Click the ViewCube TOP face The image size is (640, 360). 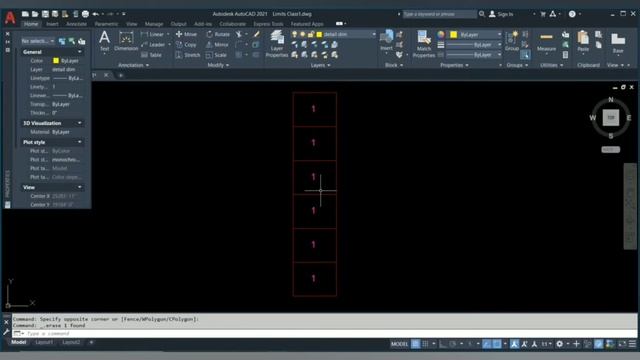pyautogui.click(x=611, y=118)
